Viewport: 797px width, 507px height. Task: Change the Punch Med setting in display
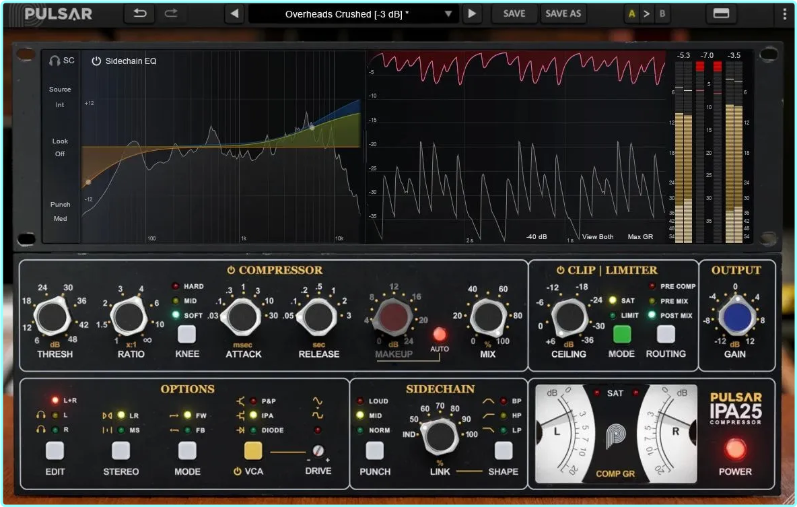(60, 211)
